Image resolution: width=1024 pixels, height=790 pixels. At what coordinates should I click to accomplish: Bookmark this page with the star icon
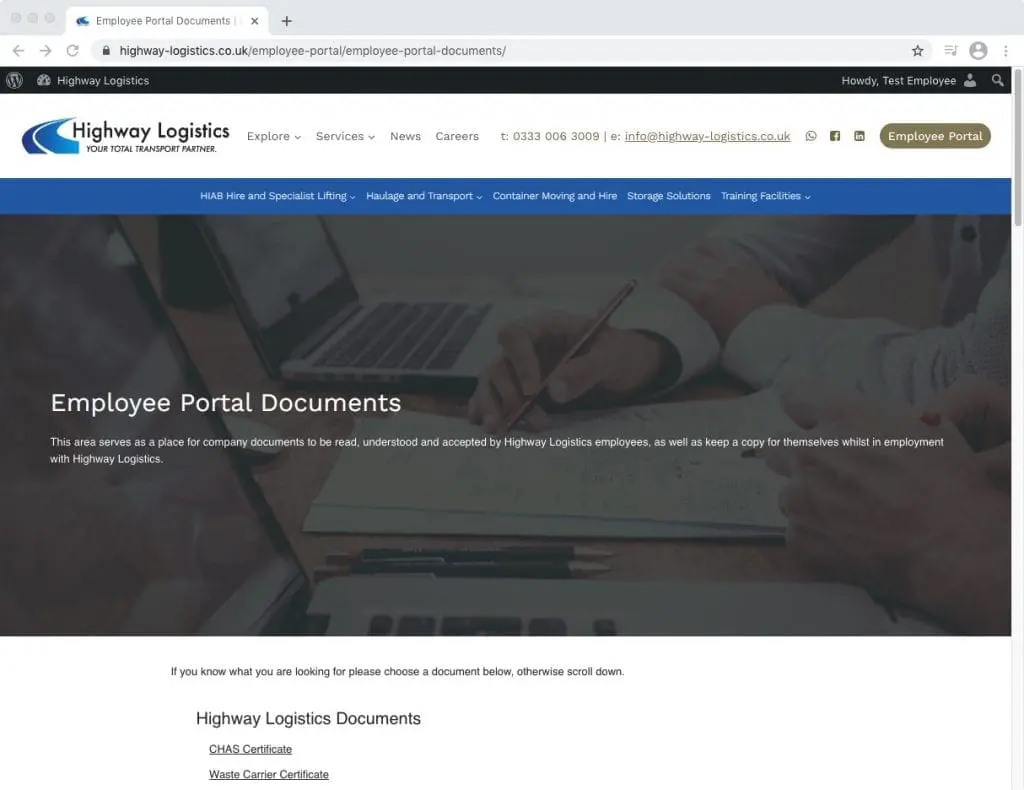pos(917,51)
